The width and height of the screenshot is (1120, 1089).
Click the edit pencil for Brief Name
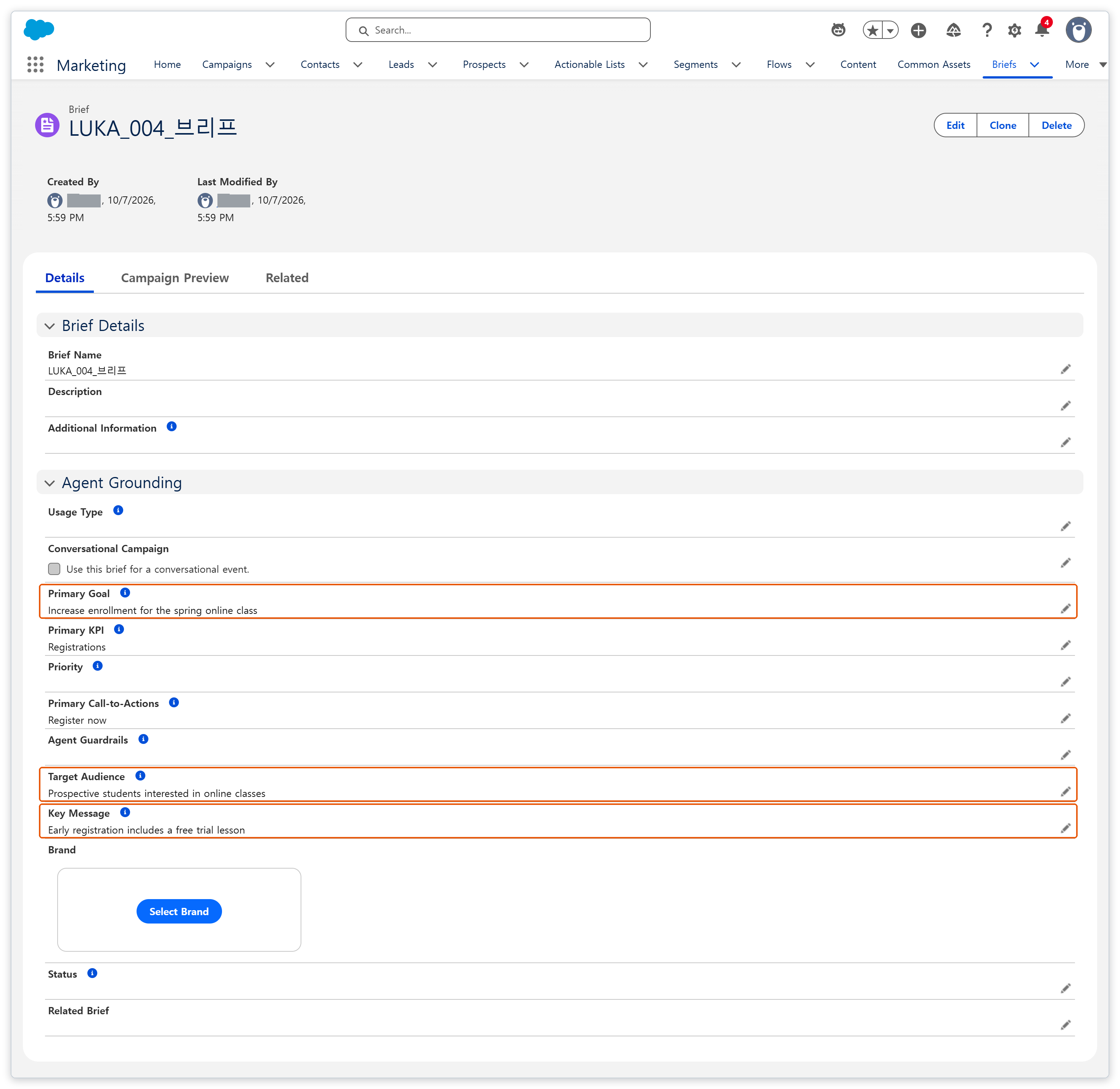click(1065, 369)
